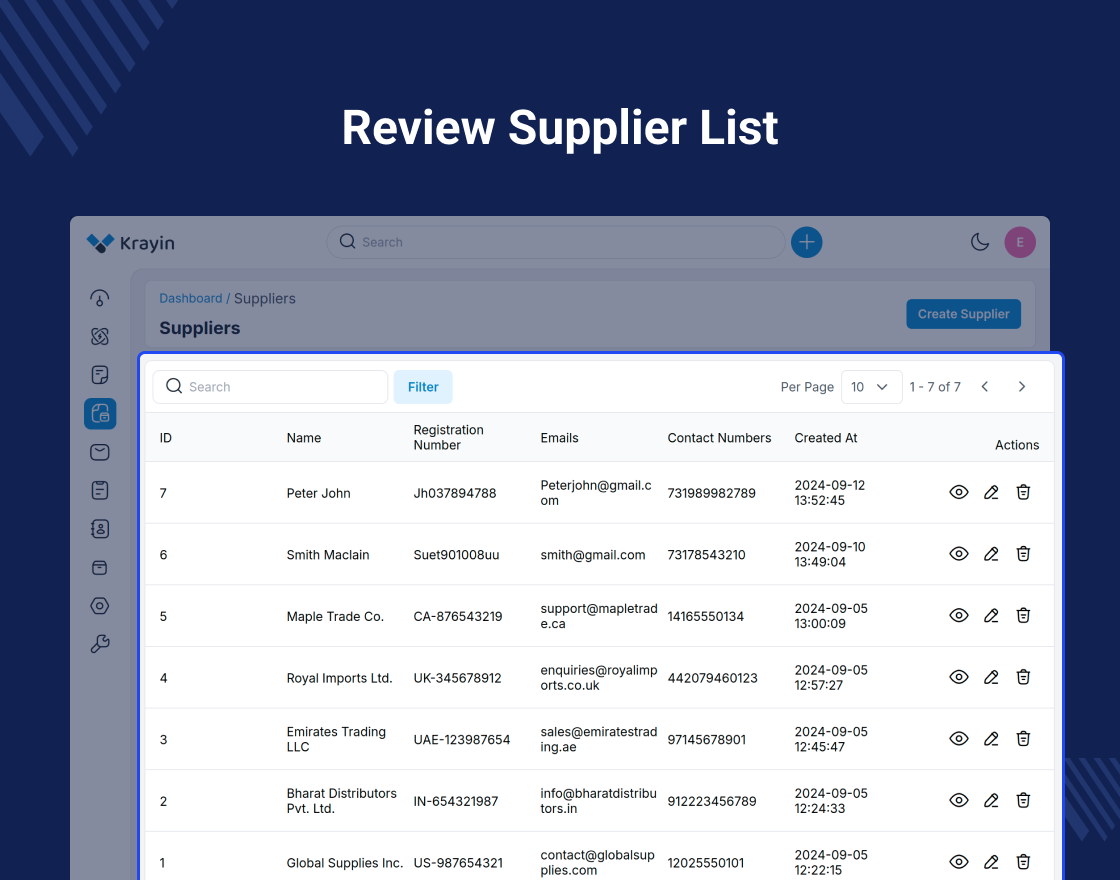Open the Mail sidebar icon
Viewport: 1120px width, 880px height.
point(100,452)
